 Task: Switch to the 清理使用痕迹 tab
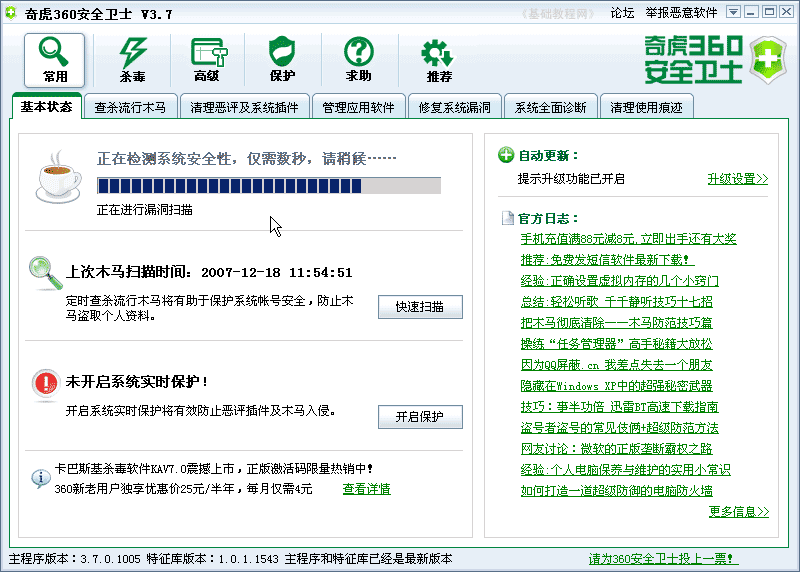pyautogui.click(x=646, y=107)
